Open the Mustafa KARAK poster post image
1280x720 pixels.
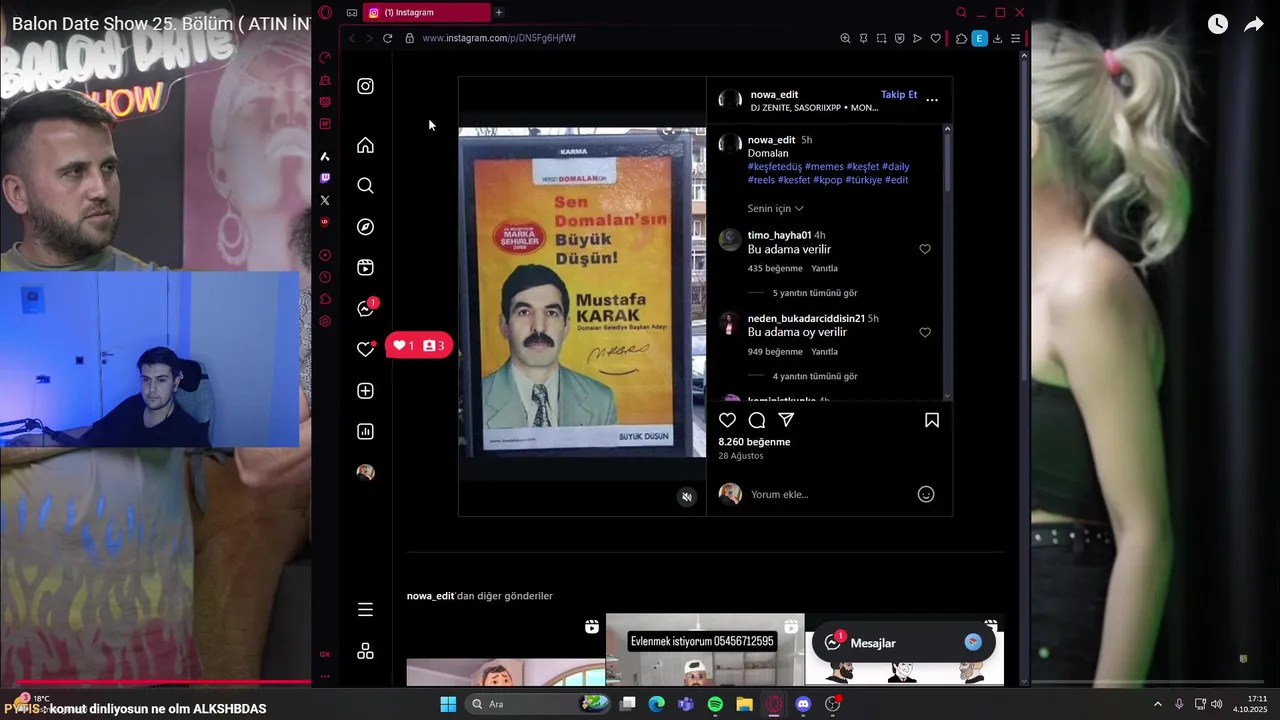(x=582, y=292)
